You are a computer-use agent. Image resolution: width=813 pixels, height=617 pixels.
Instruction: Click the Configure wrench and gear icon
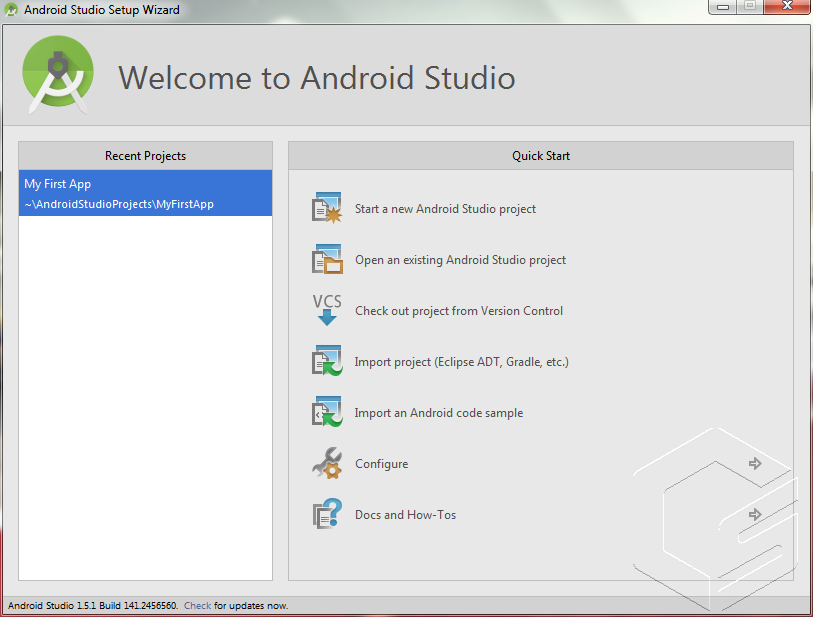(x=327, y=463)
